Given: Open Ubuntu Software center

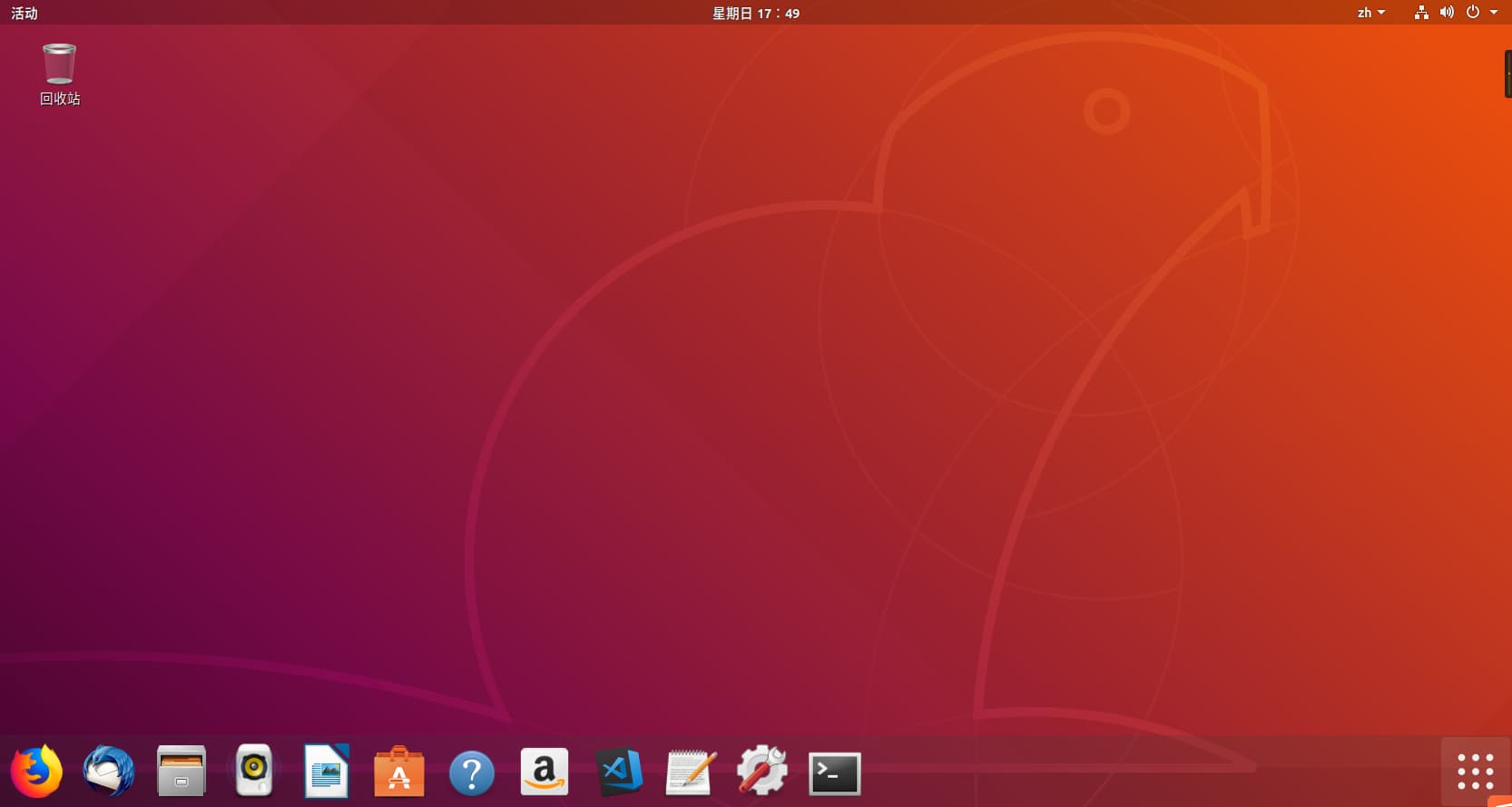Looking at the screenshot, I should [399, 772].
